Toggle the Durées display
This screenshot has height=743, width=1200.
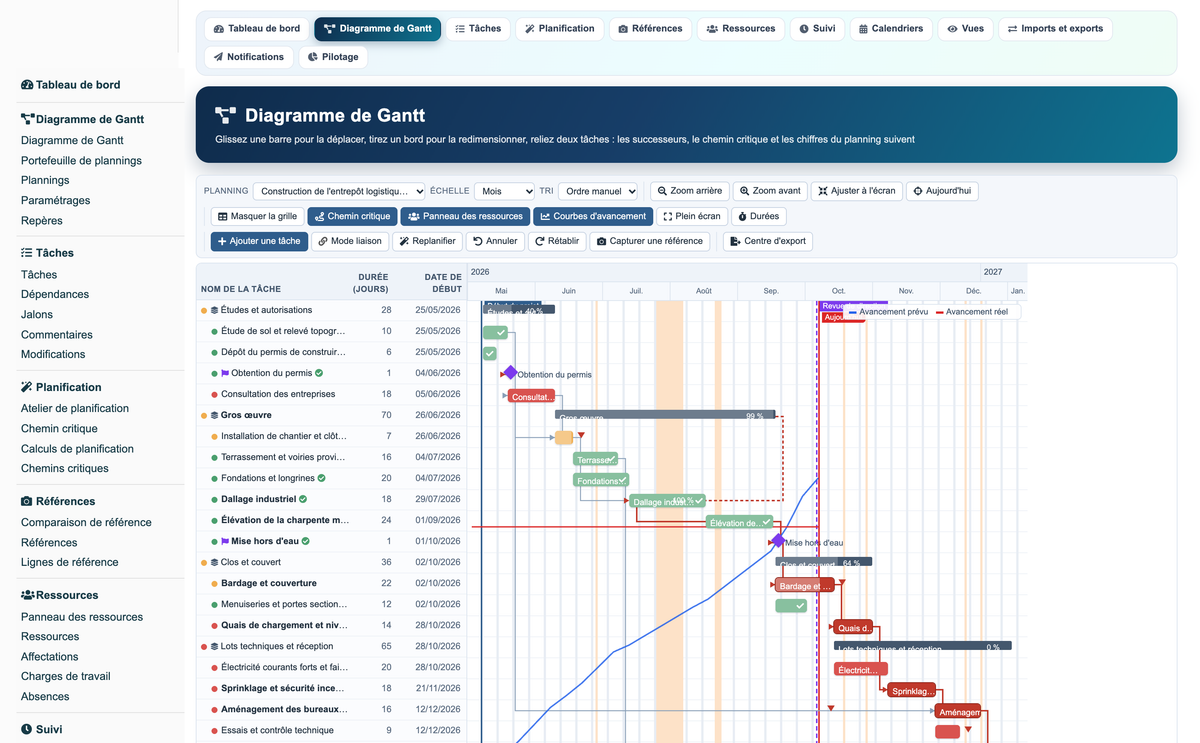coord(758,216)
